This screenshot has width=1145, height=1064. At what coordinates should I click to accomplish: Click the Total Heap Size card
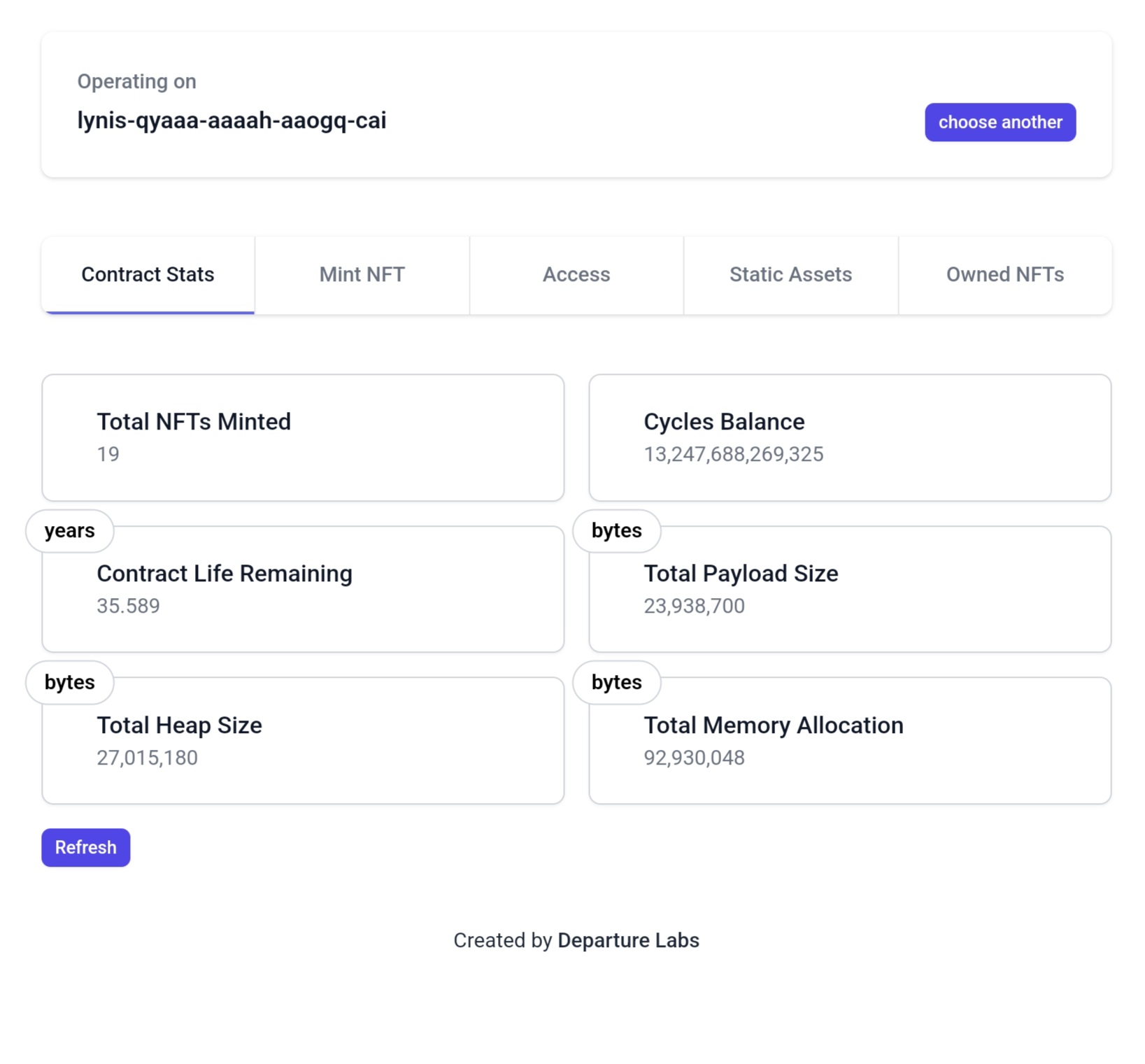pos(302,740)
